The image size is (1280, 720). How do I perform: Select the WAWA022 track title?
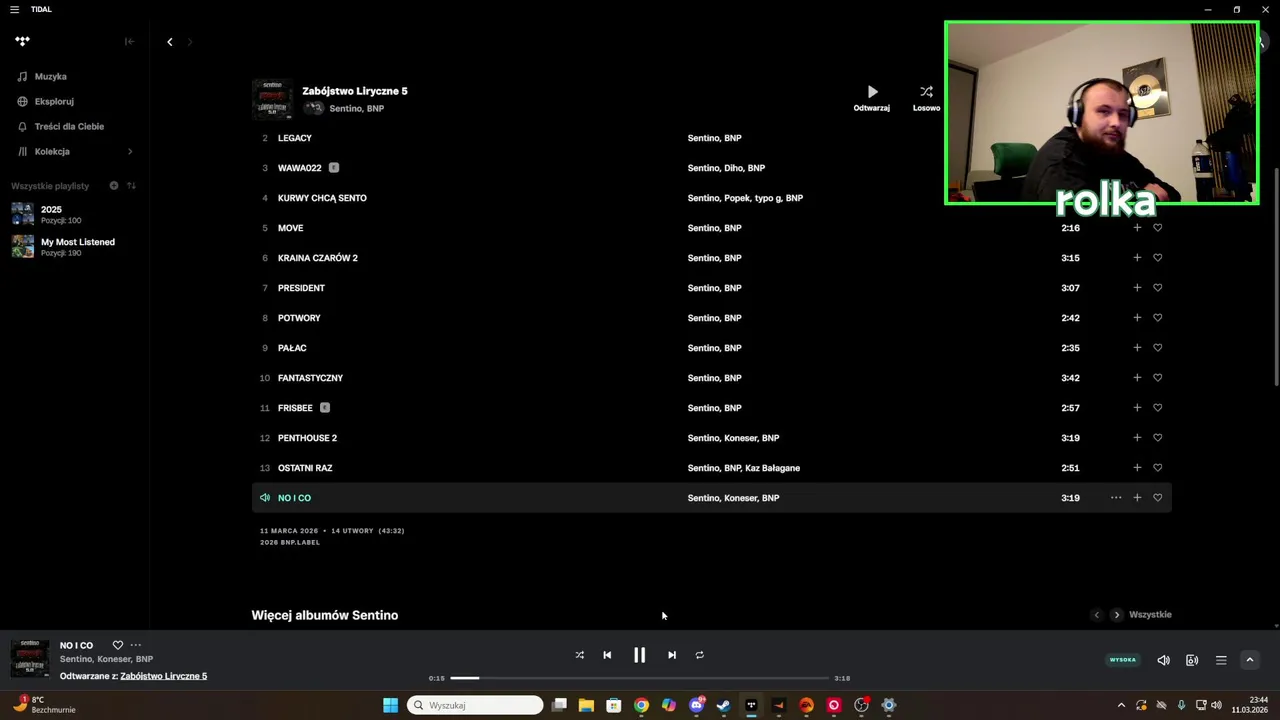click(x=300, y=168)
